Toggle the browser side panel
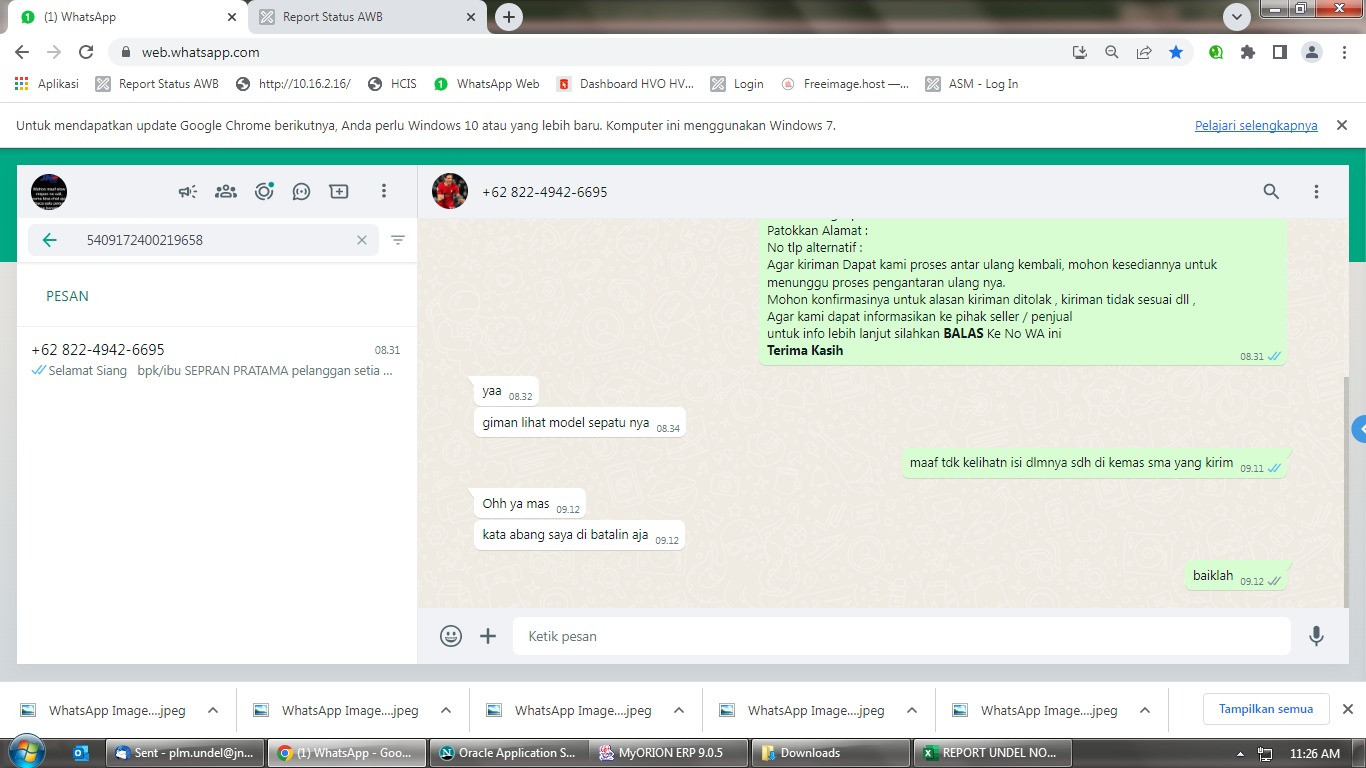 tap(1280, 52)
